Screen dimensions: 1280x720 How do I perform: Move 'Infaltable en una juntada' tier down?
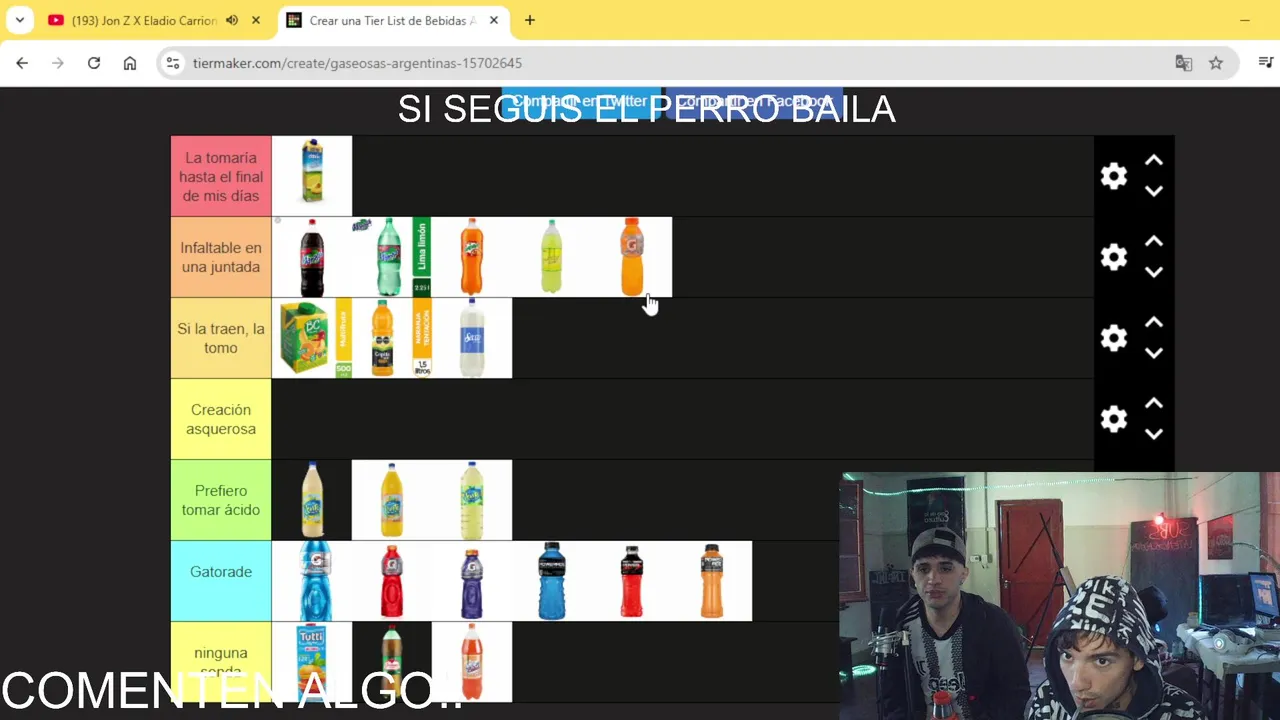tap(1153, 272)
